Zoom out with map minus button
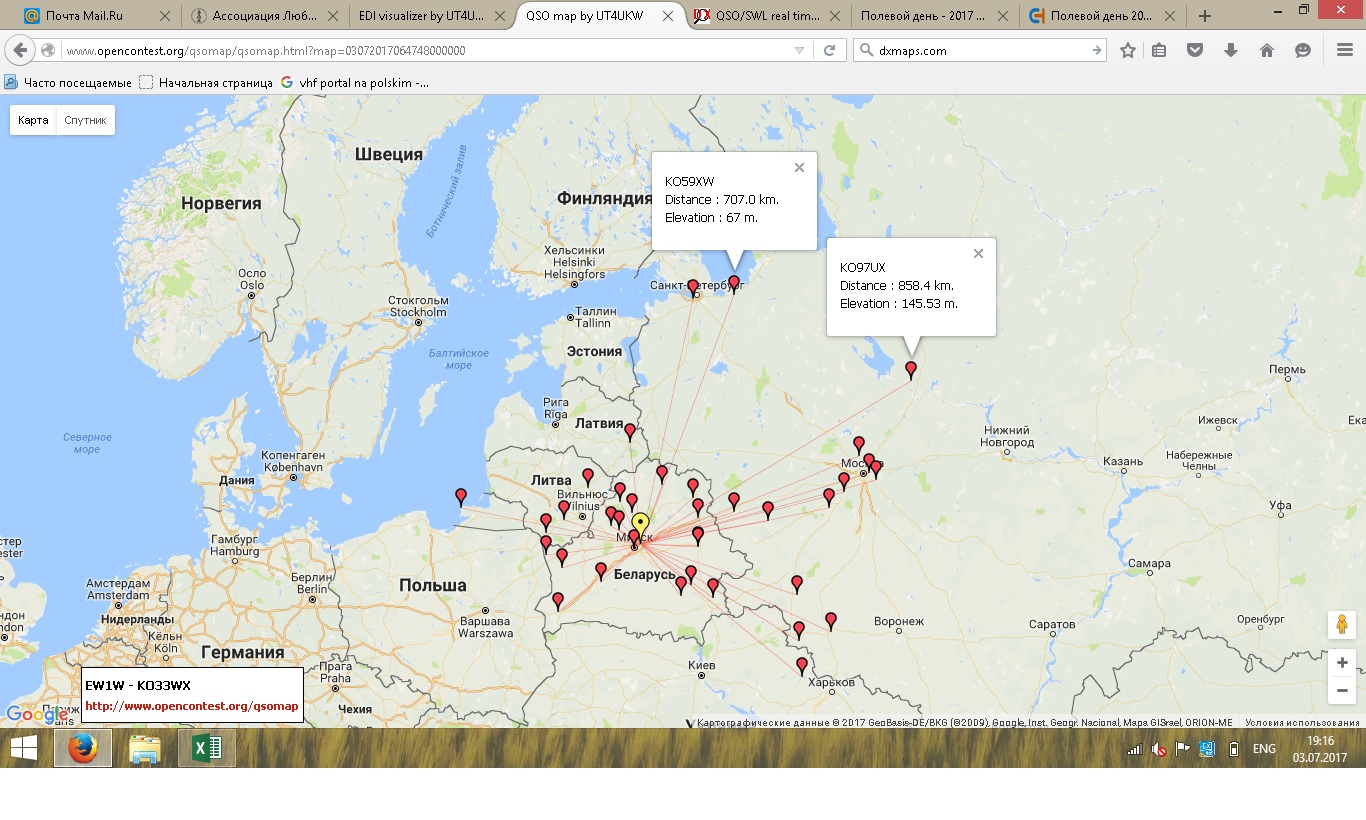Image resolution: width=1366 pixels, height=820 pixels. coord(1342,690)
